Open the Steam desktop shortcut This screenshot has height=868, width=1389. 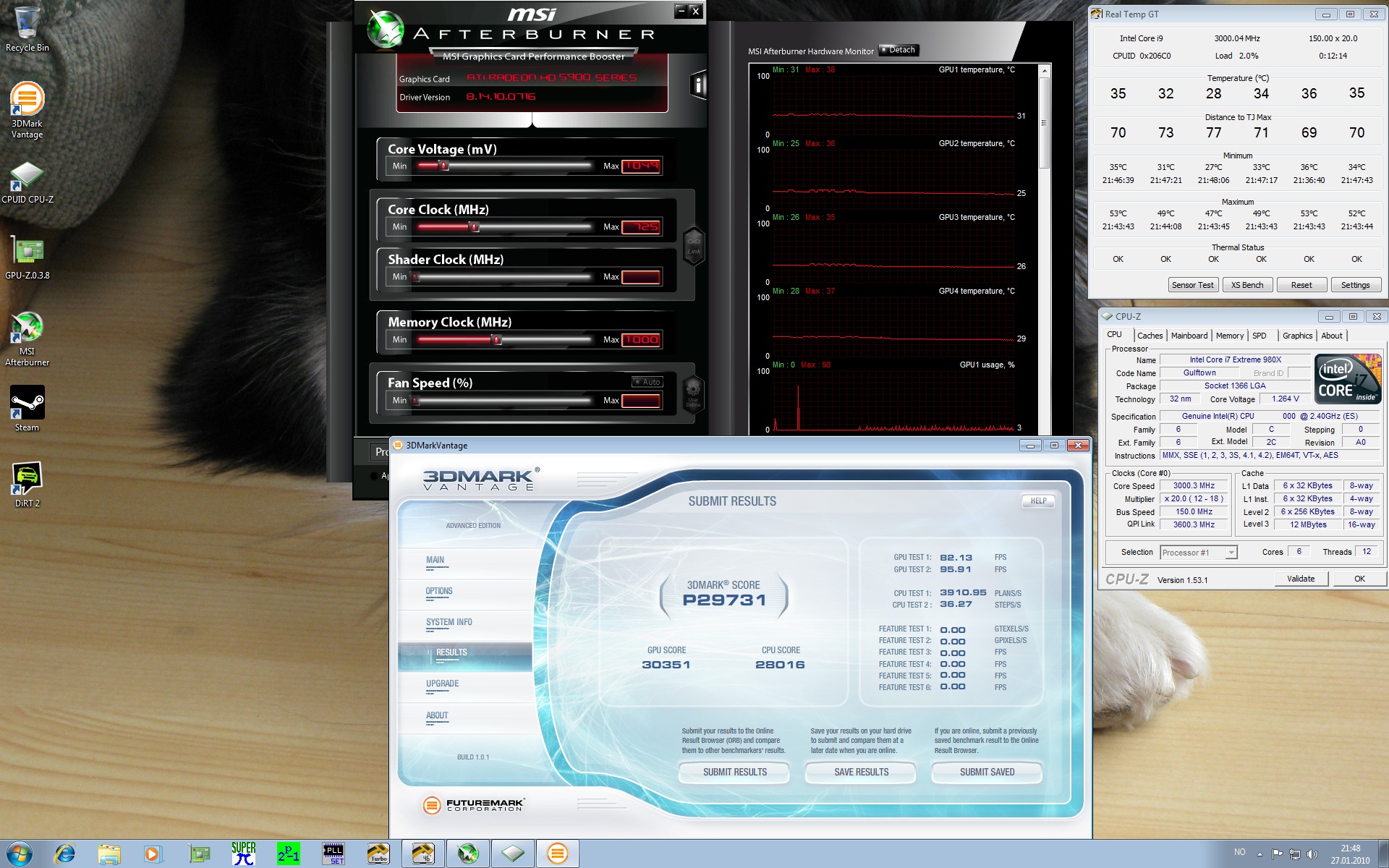click(27, 409)
